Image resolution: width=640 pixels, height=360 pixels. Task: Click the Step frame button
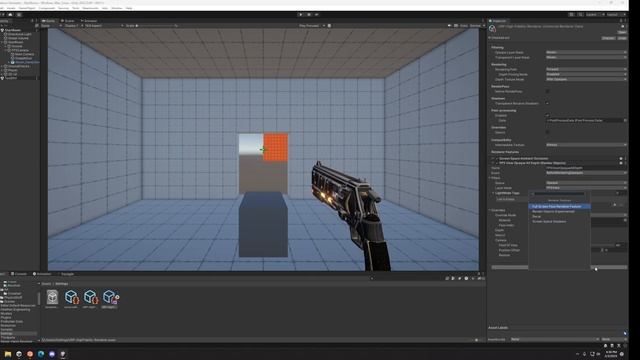click(317, 15)
